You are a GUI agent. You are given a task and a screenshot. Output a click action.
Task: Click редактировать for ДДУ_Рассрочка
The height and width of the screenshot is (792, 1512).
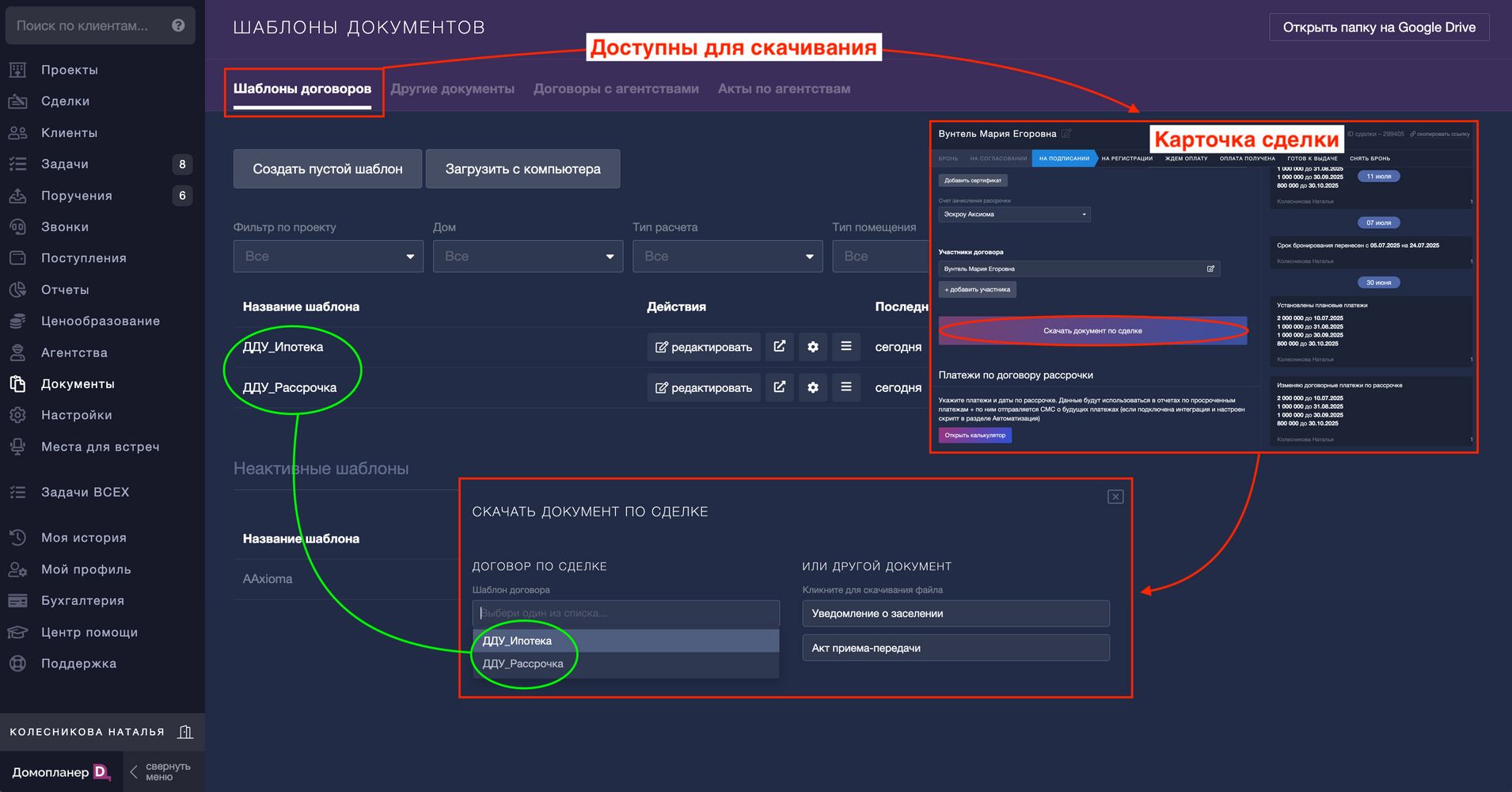[704, 388]
